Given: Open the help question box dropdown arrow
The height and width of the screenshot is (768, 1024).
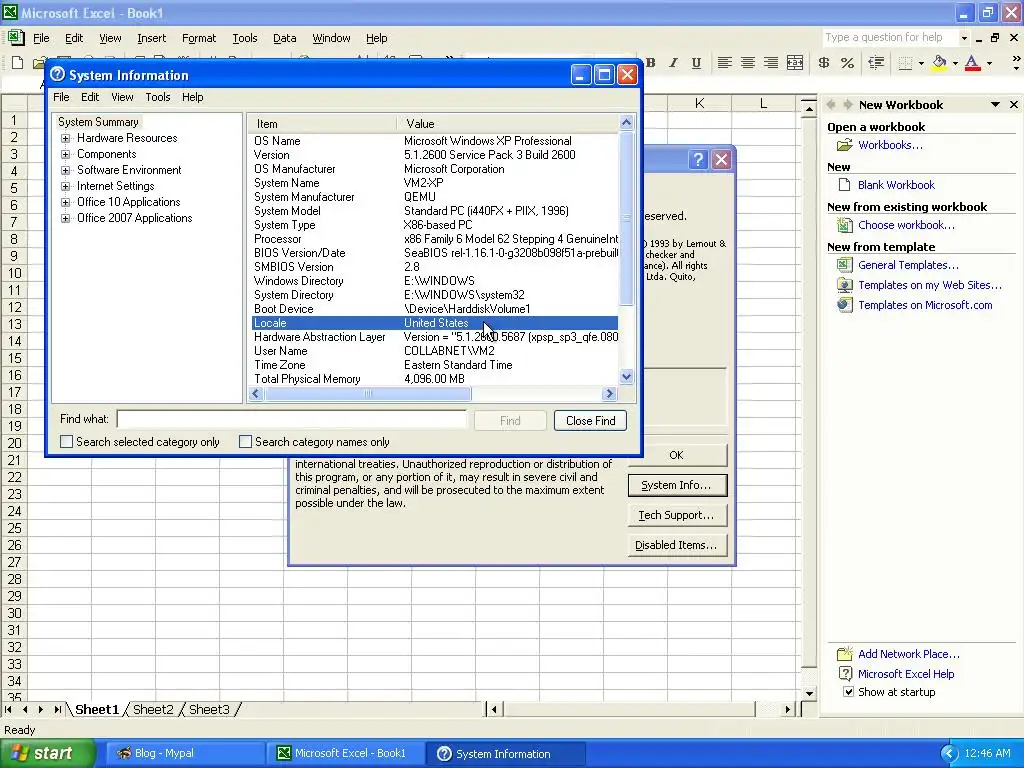Looking at the screenshot, I should [964, 38].
